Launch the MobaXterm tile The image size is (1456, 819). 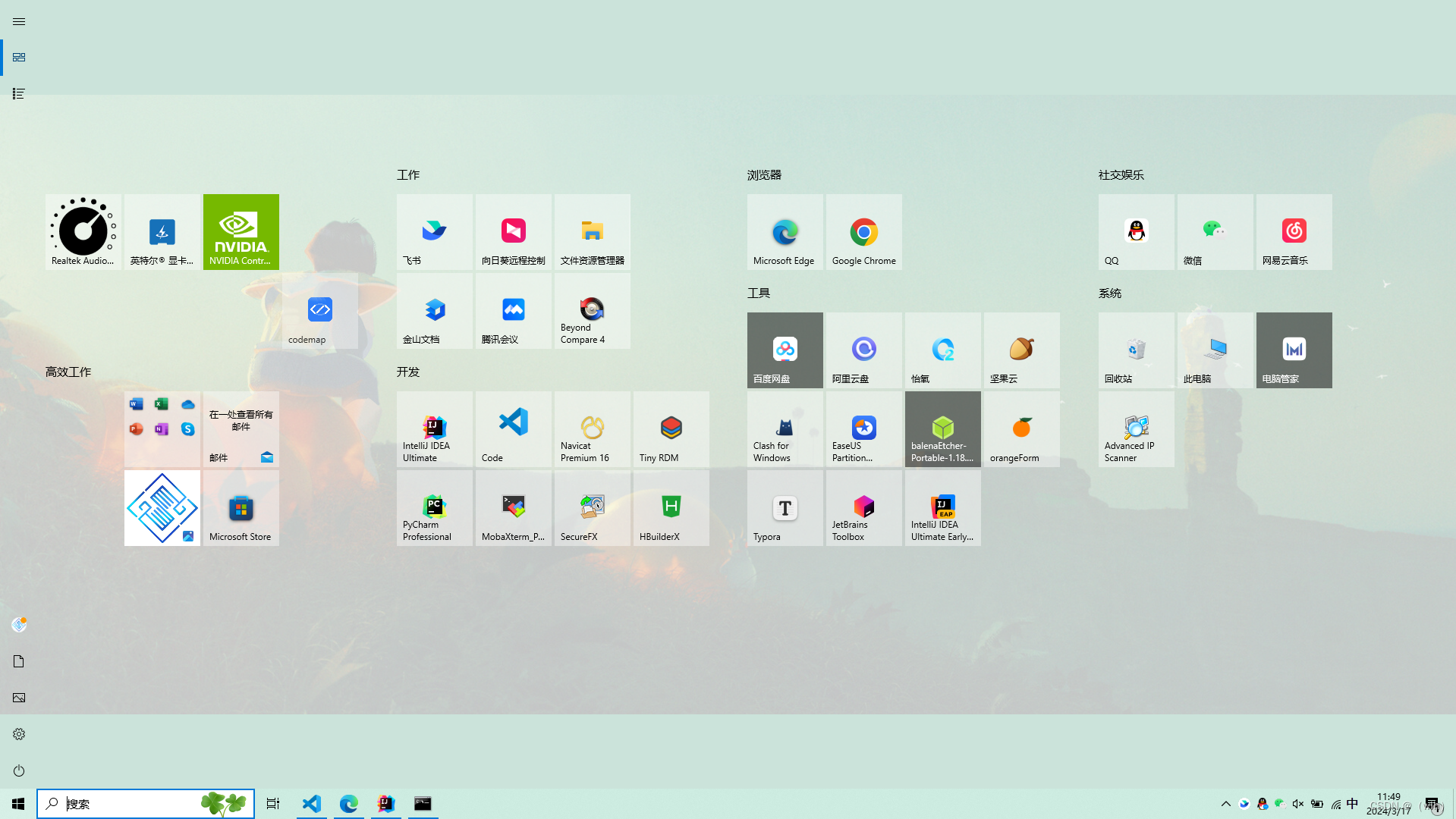(514, 508)
